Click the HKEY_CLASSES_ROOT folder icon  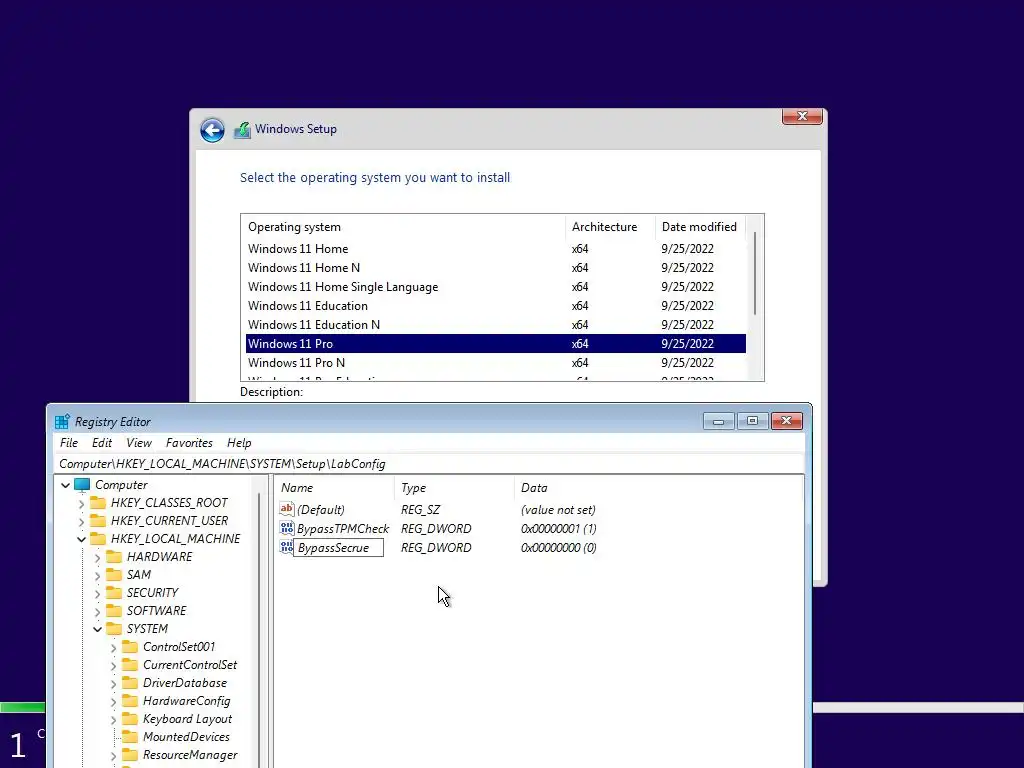98,503
